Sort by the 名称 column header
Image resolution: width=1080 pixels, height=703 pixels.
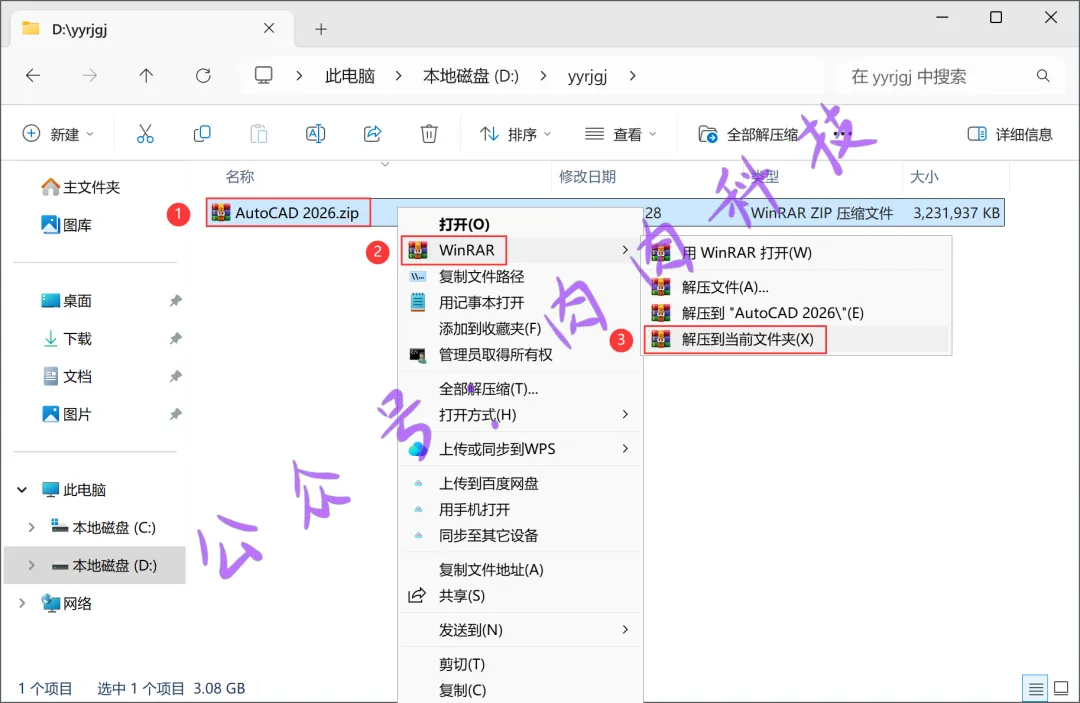coord(240,177)
